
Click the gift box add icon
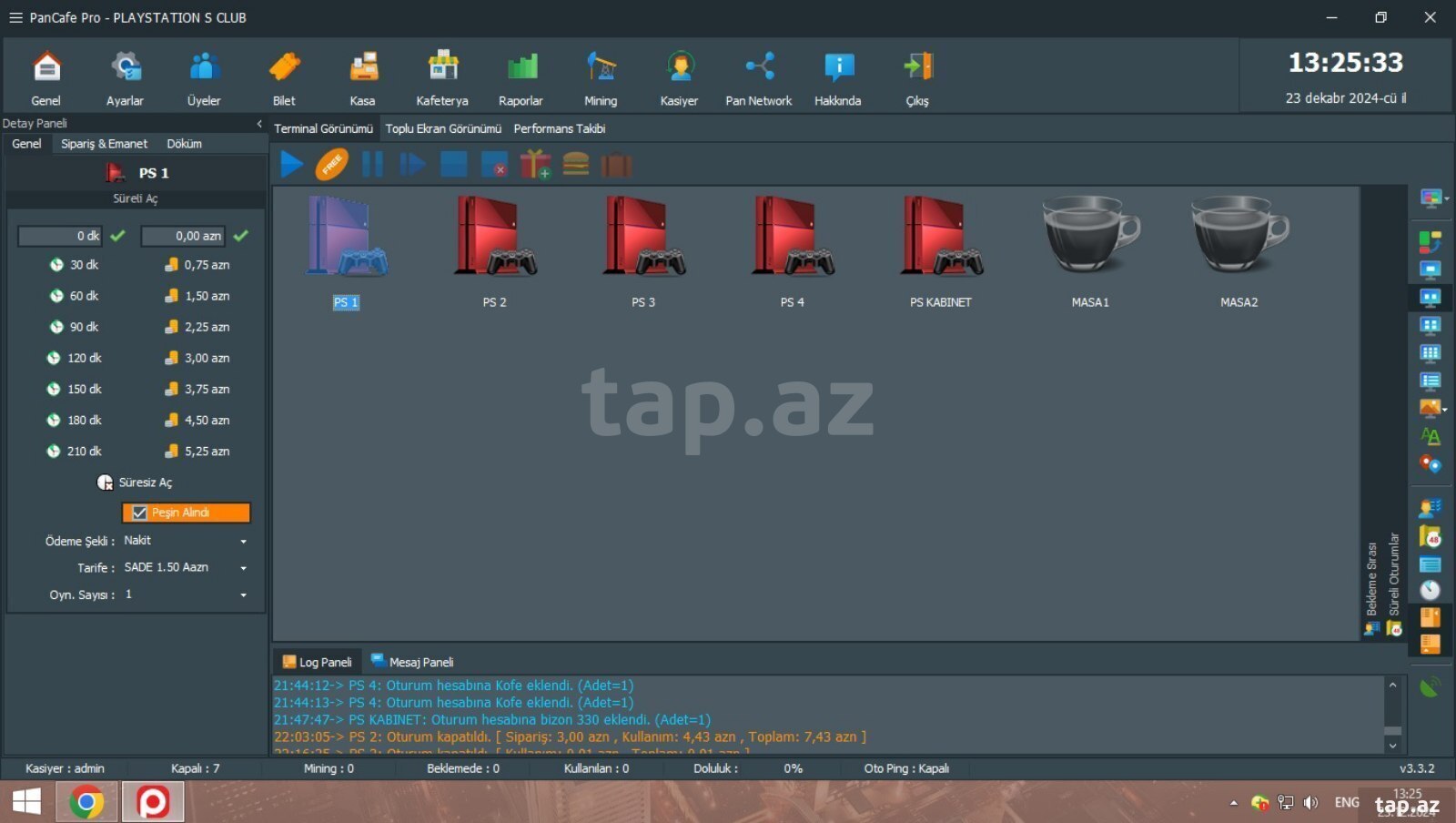[x=535, y=165]
